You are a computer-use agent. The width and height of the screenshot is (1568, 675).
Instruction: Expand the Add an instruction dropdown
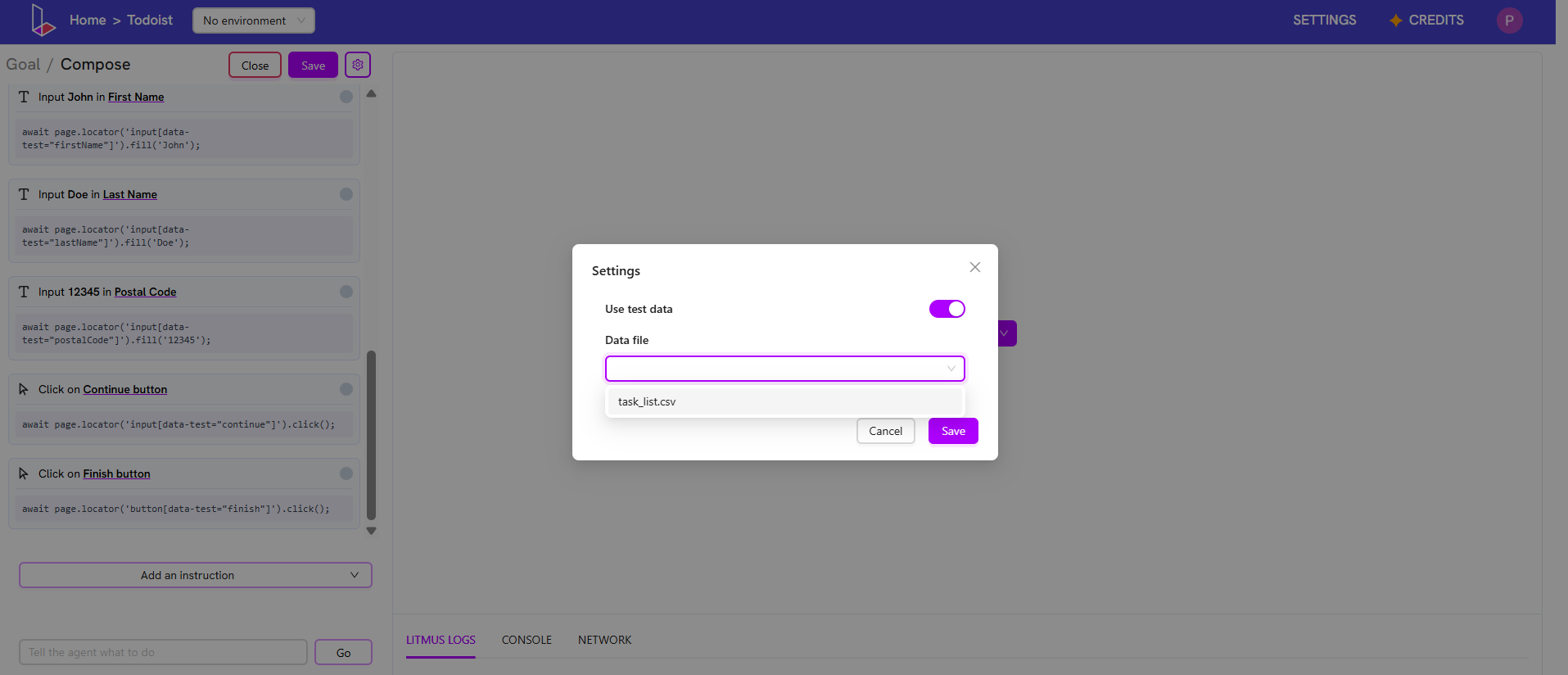[x=196, y=575]
